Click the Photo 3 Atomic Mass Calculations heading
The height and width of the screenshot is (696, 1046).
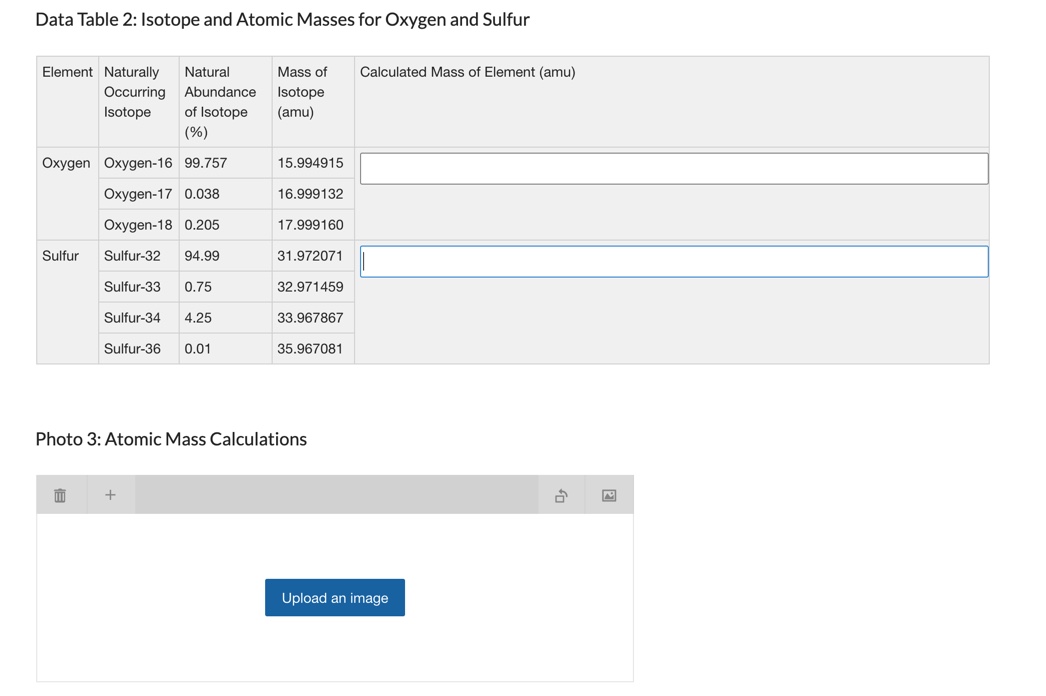[170, 439]
